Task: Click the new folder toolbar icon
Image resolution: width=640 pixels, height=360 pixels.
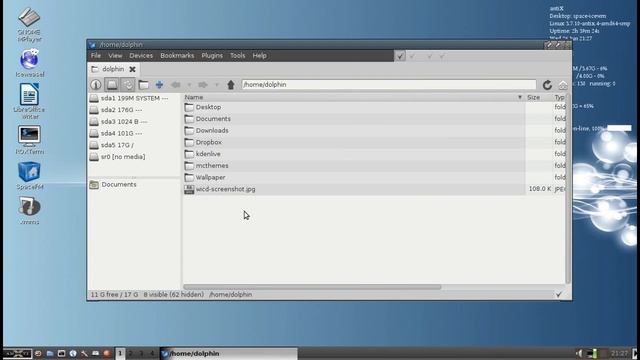Action: (144, 84)
